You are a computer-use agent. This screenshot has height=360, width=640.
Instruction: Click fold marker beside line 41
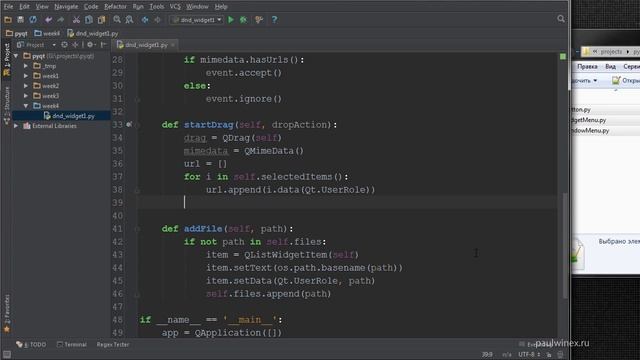click(x=138, y=229)
